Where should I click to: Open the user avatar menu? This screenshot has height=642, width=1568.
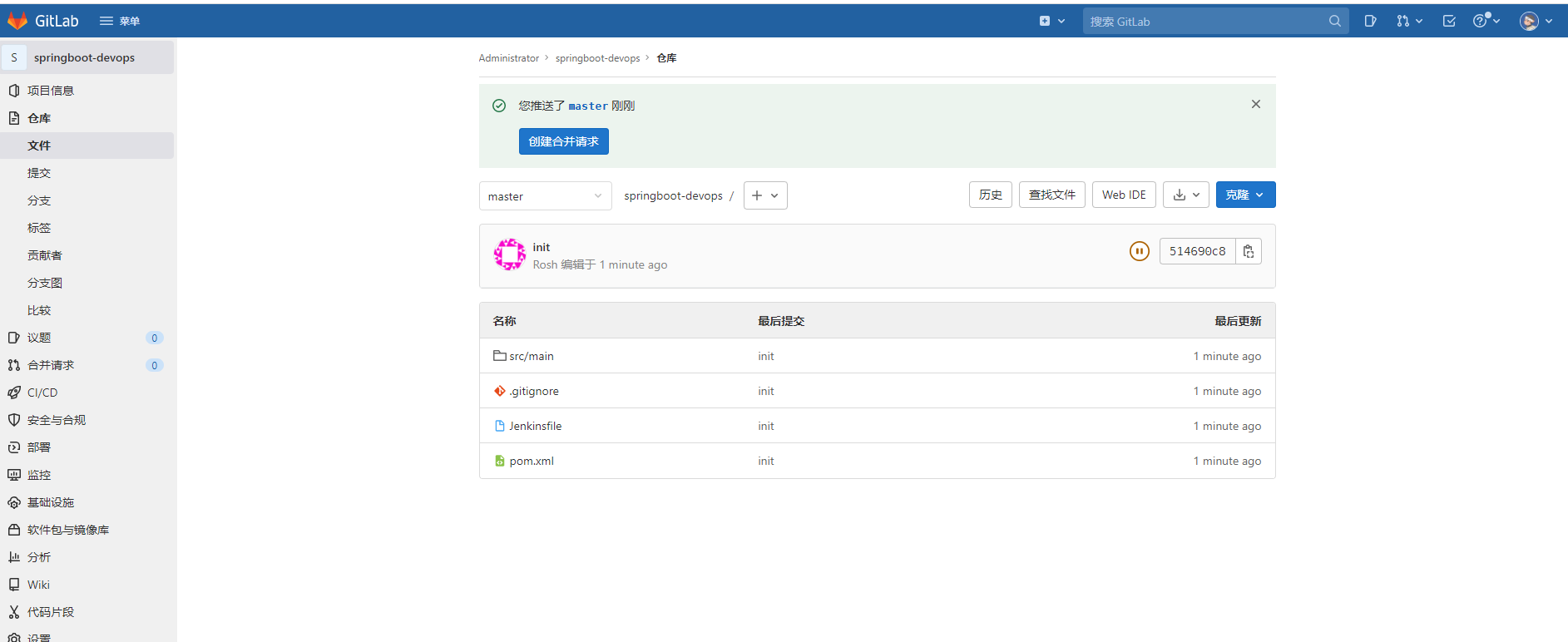click(x=1536, y=22)
